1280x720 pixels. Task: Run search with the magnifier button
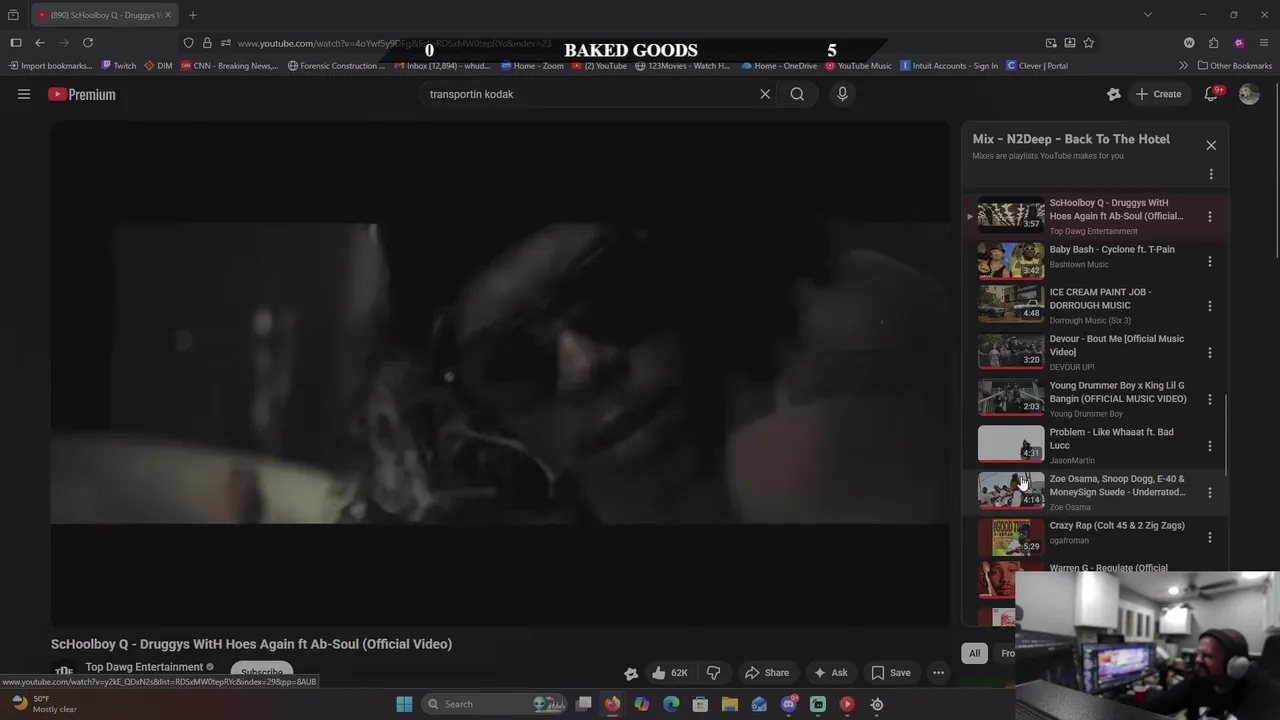point(797,94)
